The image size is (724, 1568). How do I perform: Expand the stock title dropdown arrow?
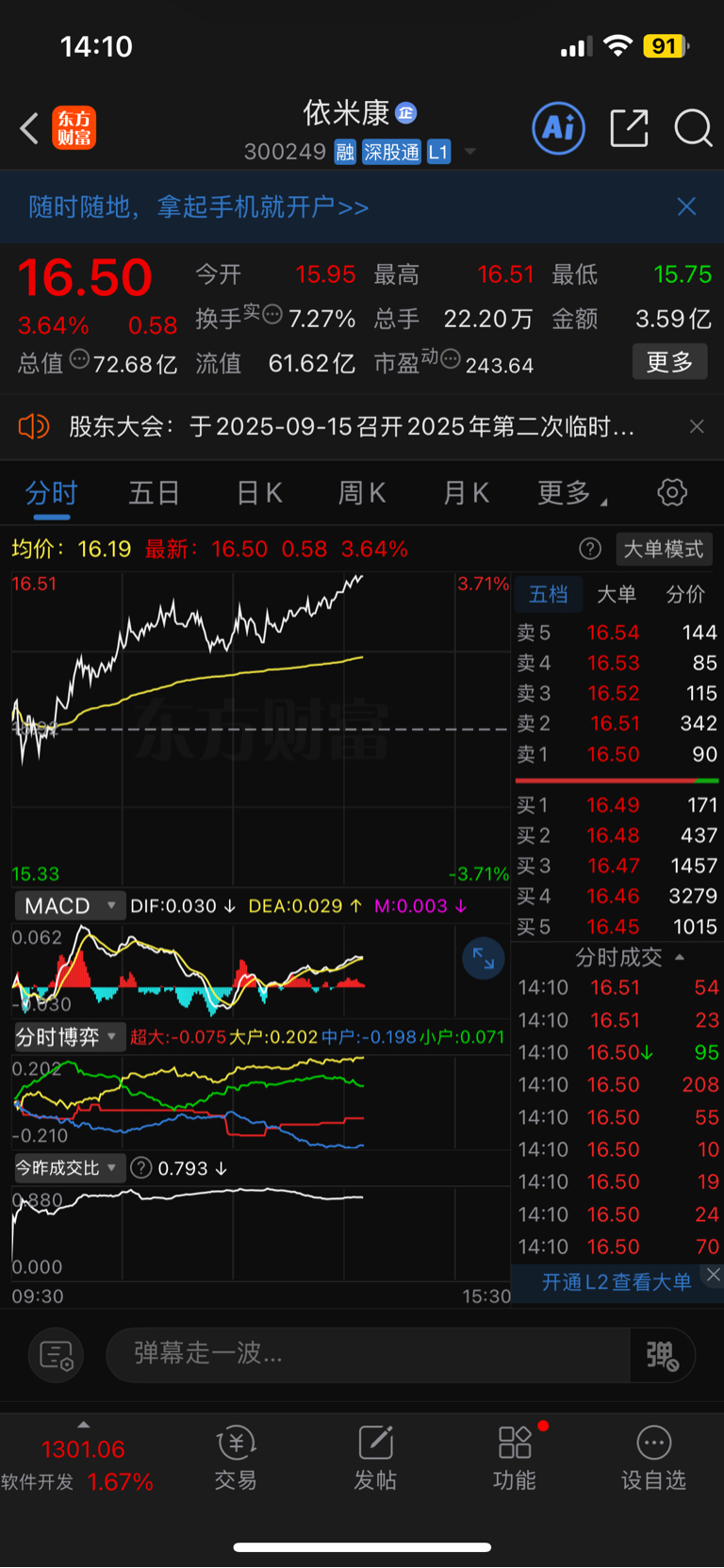pyautogui.click(x=470, y=152)
